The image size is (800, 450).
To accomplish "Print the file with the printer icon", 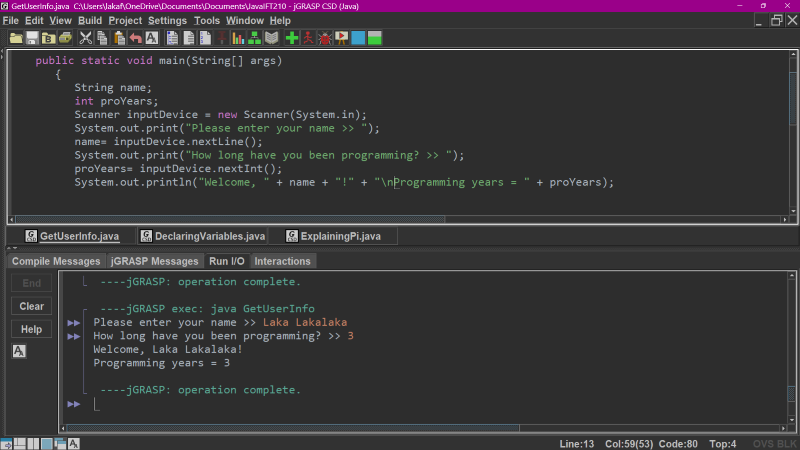I will coord(65,38).
